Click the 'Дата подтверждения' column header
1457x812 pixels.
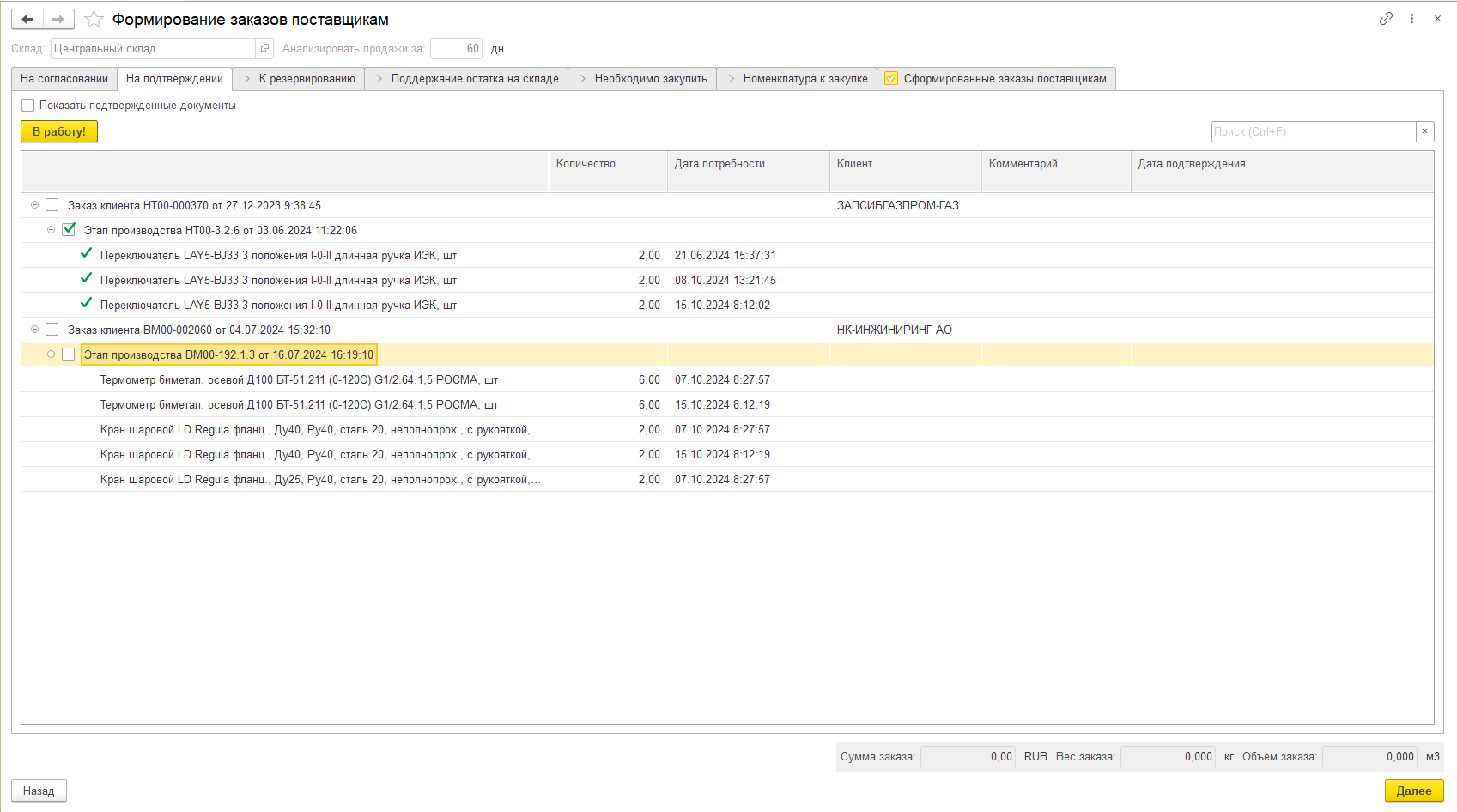(x=1282, y=171)
